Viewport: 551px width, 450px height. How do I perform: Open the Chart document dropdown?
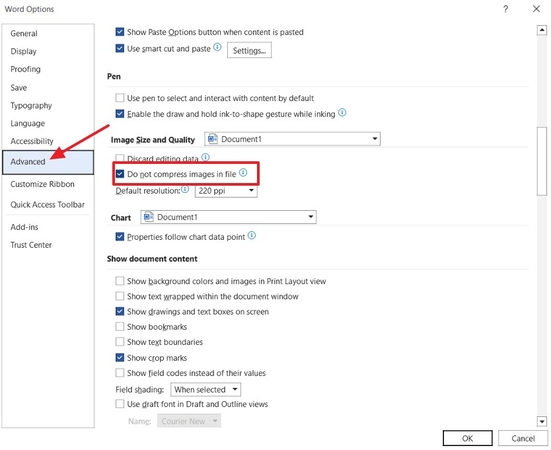pyautogui.click(x=228, y=217)
